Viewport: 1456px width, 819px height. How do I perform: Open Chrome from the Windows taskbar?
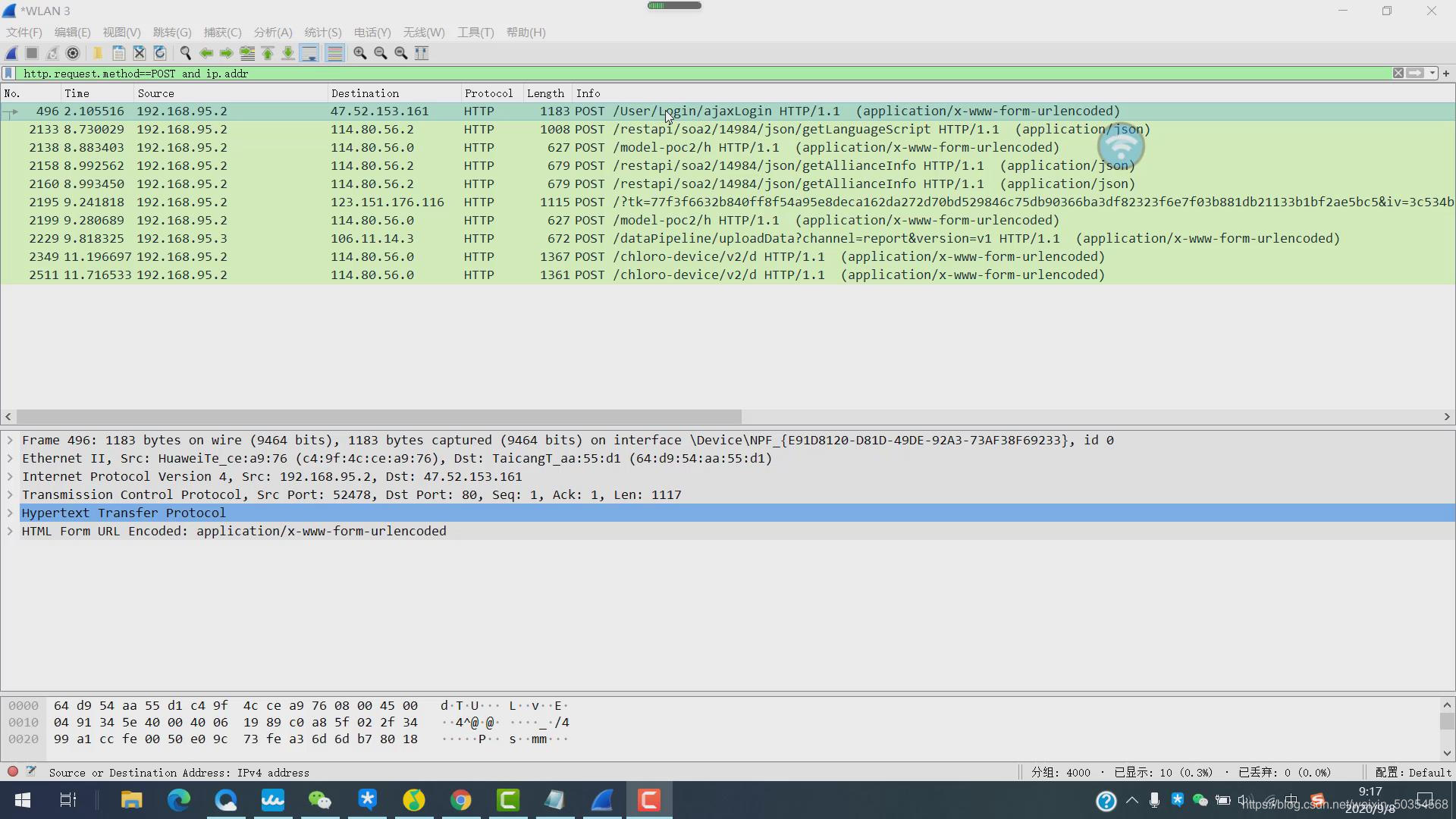click(x=460, y=800)
